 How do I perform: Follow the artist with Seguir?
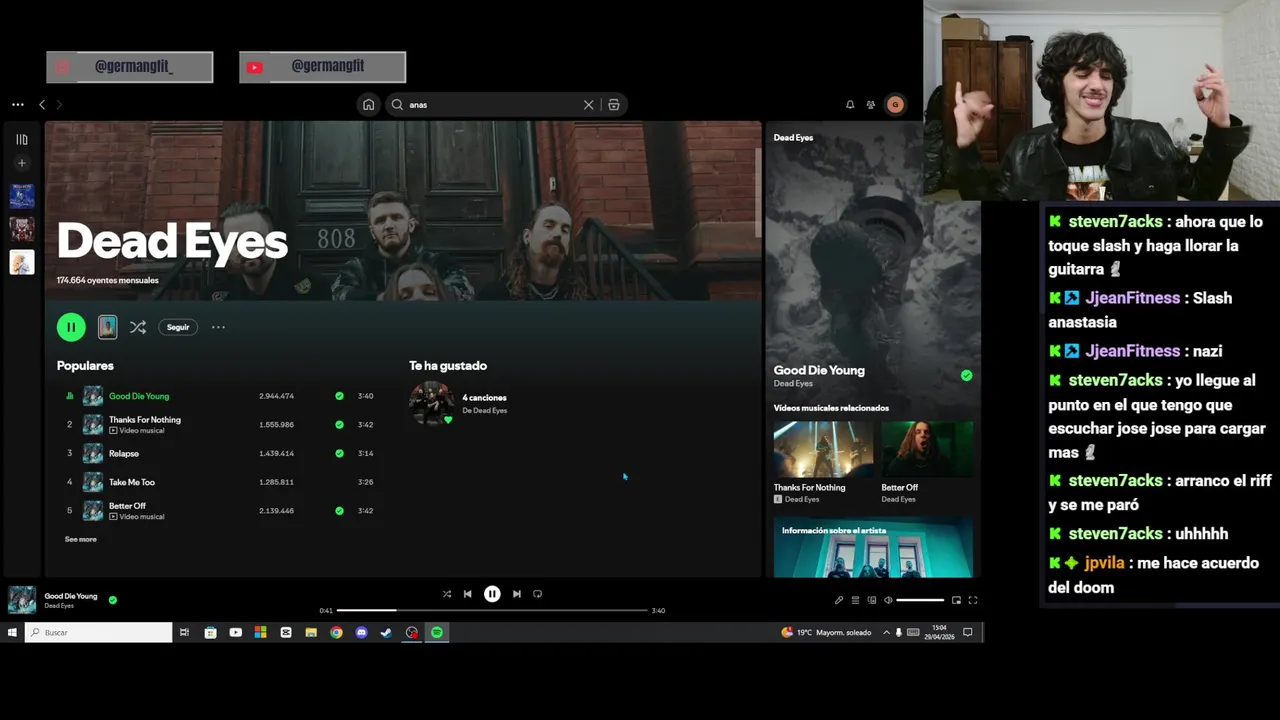click(x=178, y=327)
